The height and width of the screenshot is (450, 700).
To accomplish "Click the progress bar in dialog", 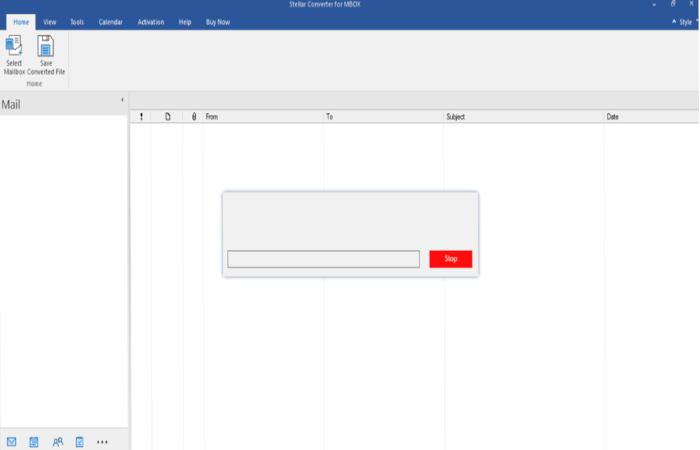I will [x=323, y=259].
